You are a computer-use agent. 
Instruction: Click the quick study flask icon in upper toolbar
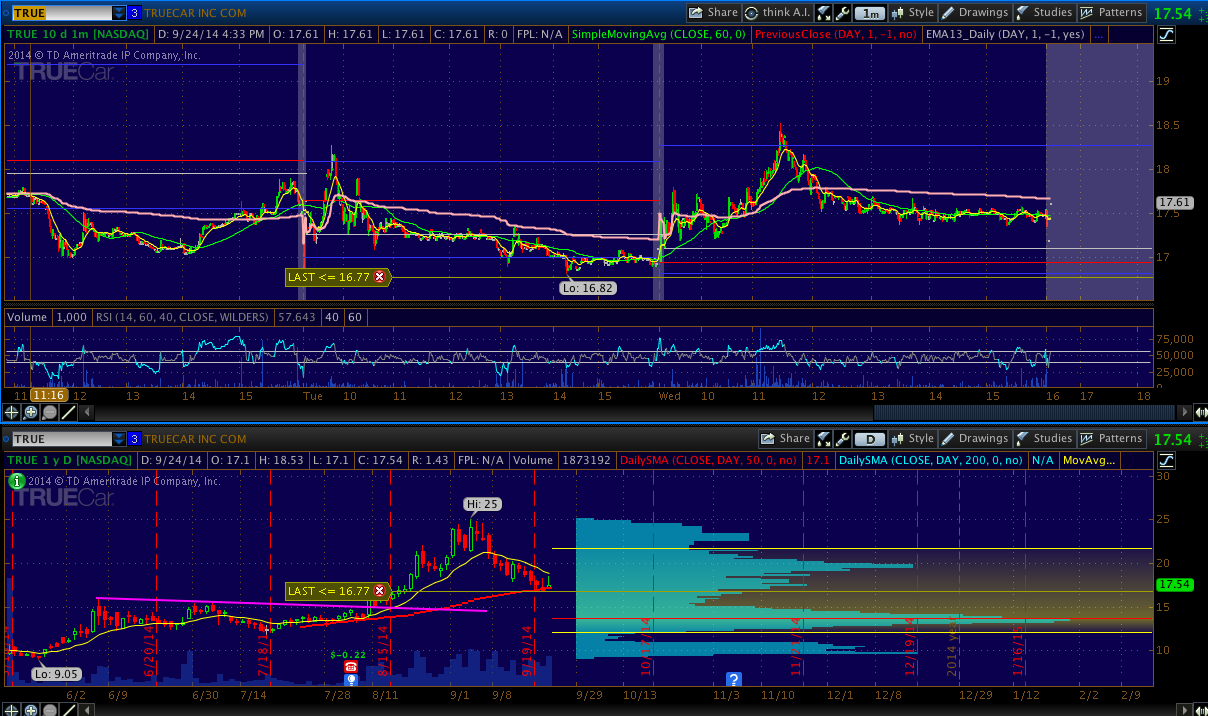[824, 13]
